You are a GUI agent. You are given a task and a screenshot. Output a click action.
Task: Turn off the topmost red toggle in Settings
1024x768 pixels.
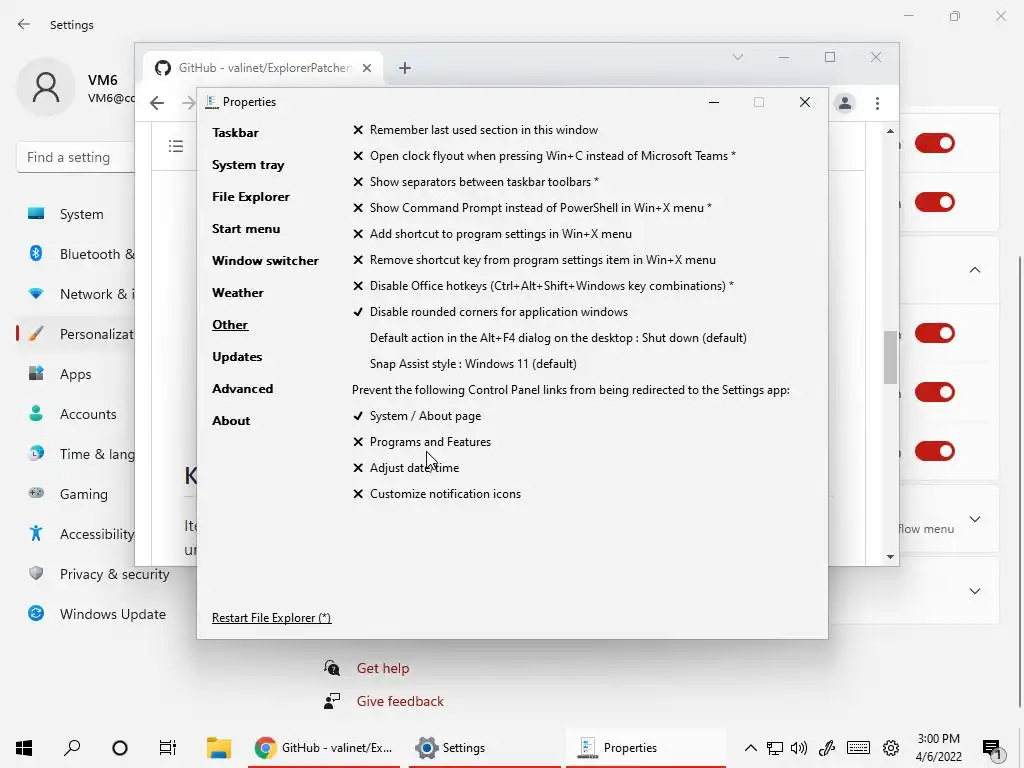pos(935,143)
